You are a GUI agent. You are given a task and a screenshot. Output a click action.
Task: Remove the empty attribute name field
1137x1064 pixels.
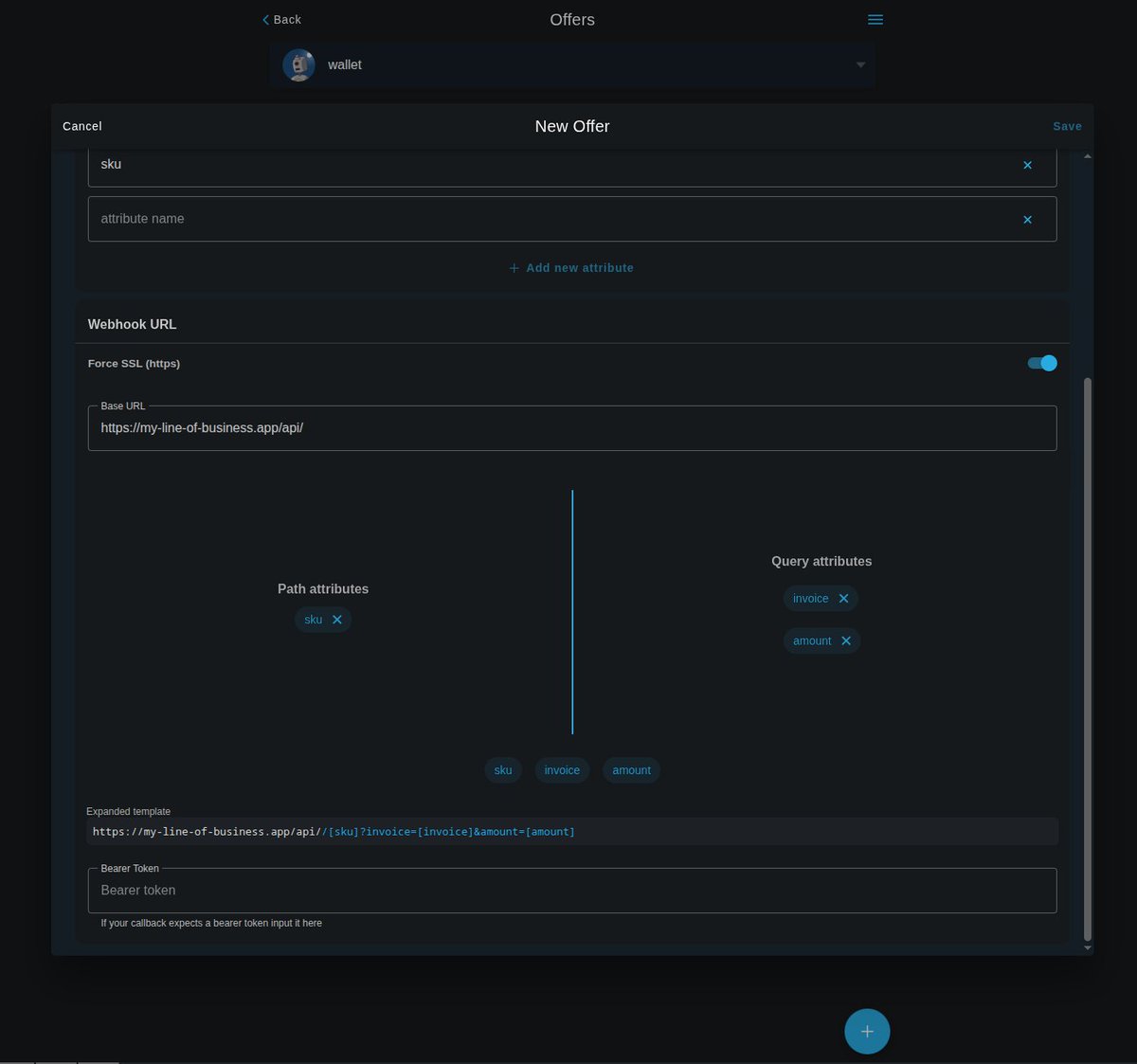click(1027, 220)
